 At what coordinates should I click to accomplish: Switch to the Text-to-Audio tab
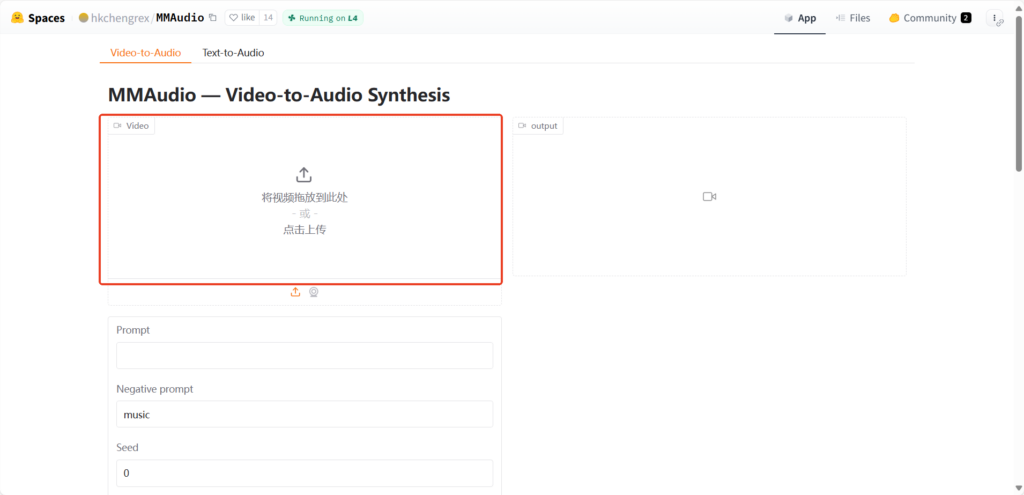233,52
